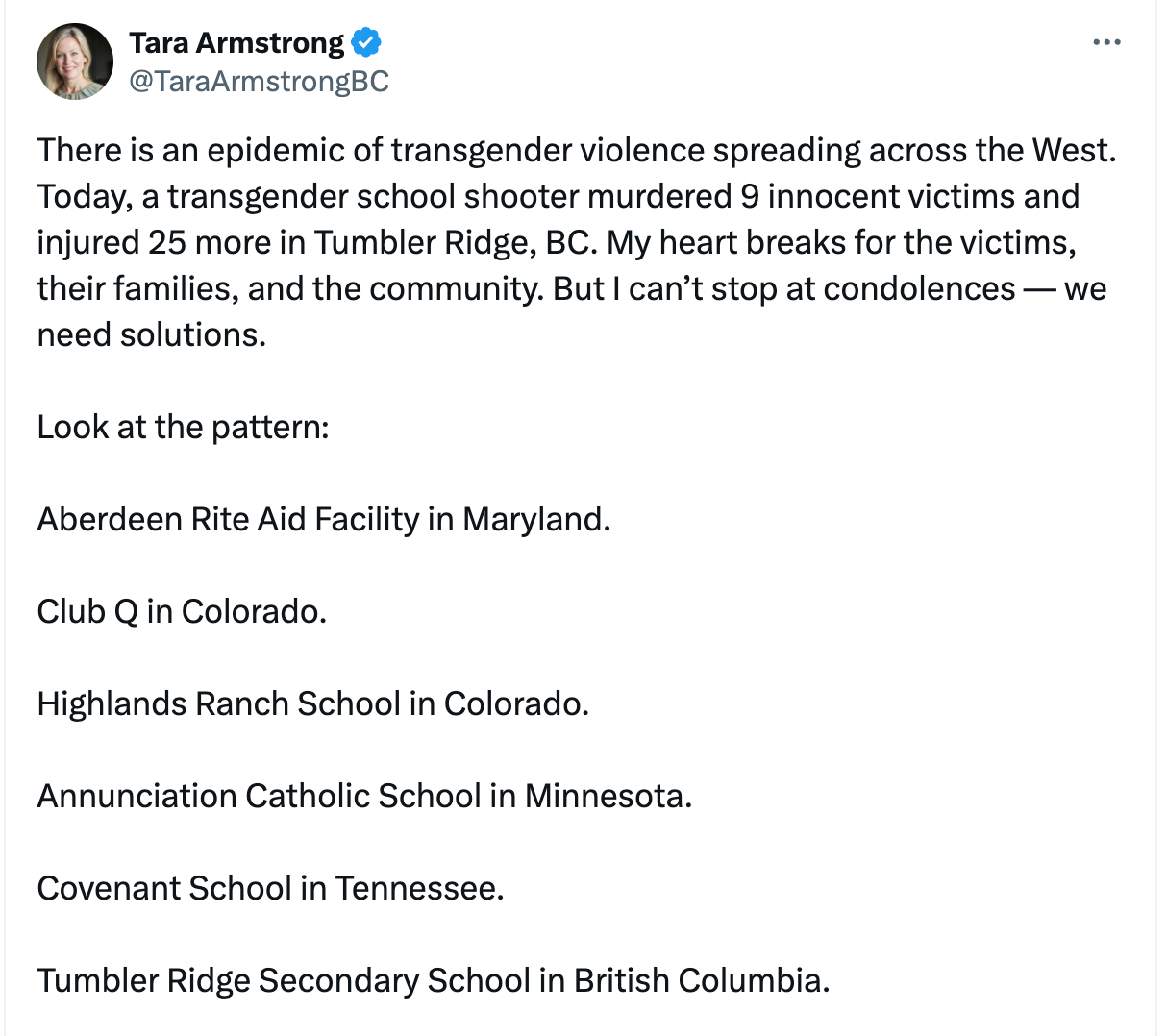Click the words 'need solutions.' ending the paragraph
Screen dimensions: 1167x1036
click(x=151, y=334)
